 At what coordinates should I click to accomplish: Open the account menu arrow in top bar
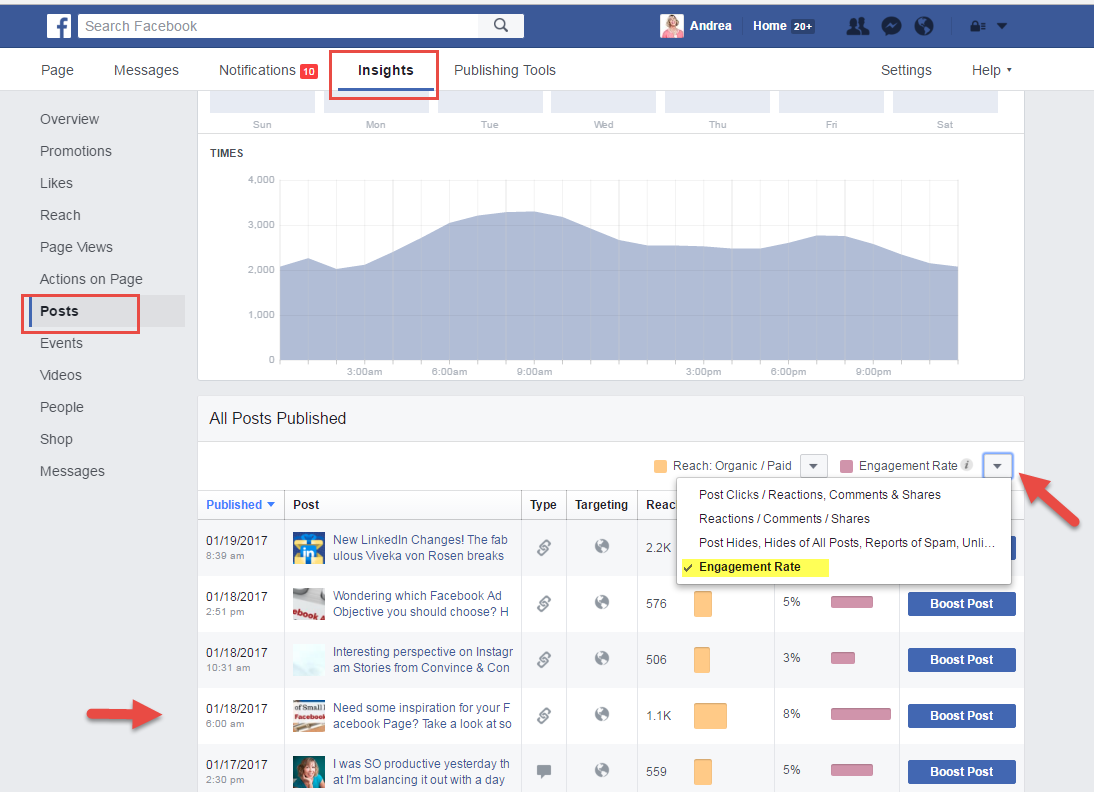1002,26
